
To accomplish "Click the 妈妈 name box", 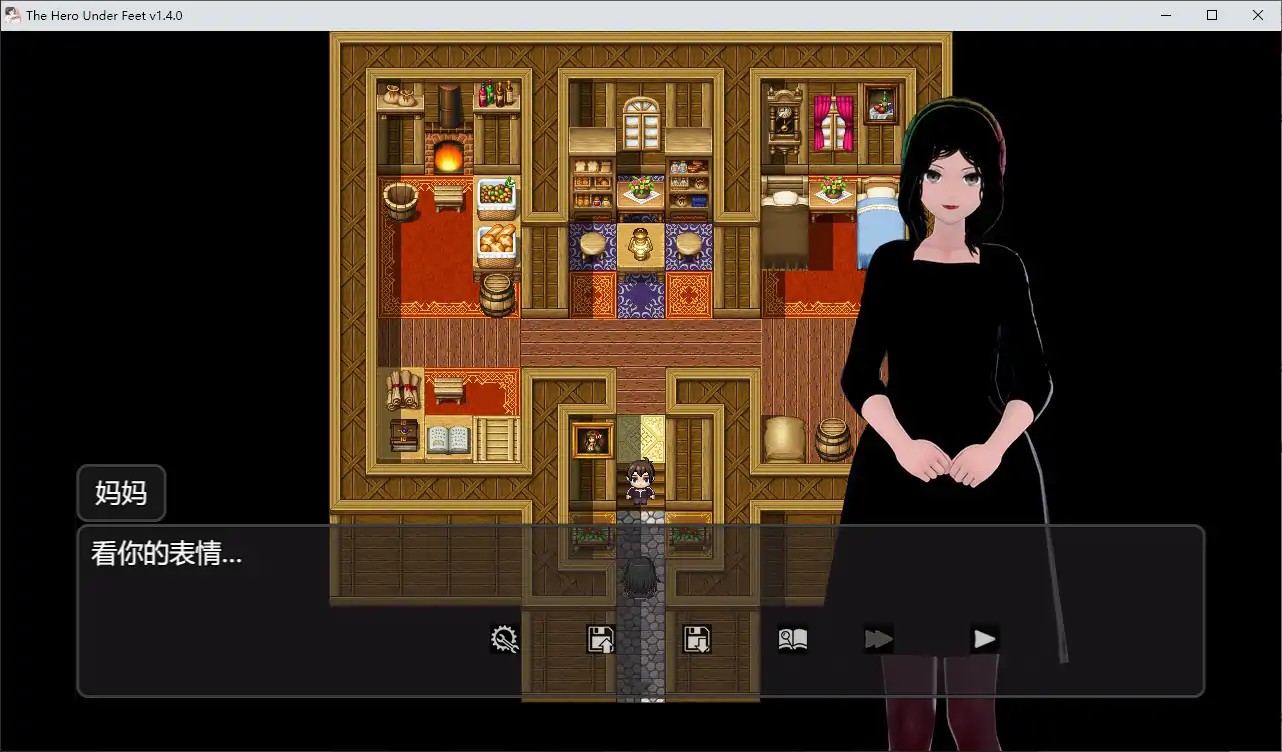I will coord(120,492).
